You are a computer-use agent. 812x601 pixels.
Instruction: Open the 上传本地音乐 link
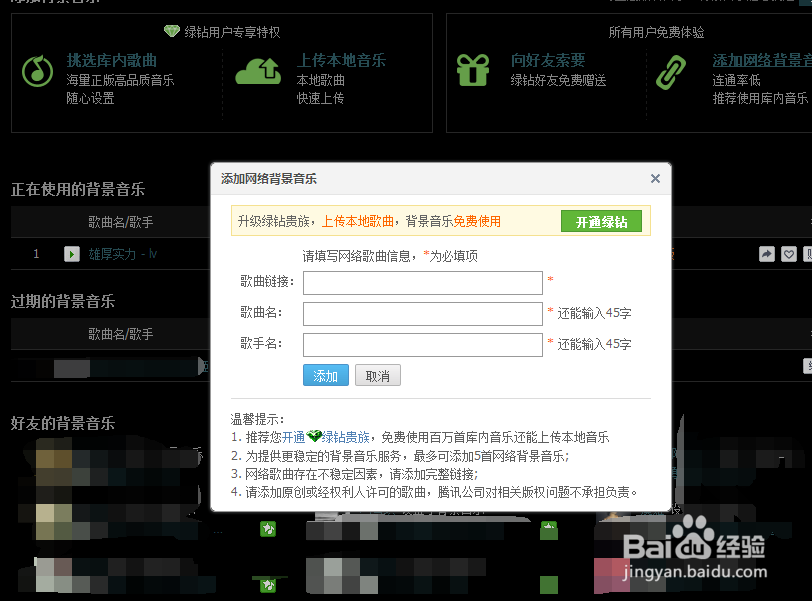[341, 61]
